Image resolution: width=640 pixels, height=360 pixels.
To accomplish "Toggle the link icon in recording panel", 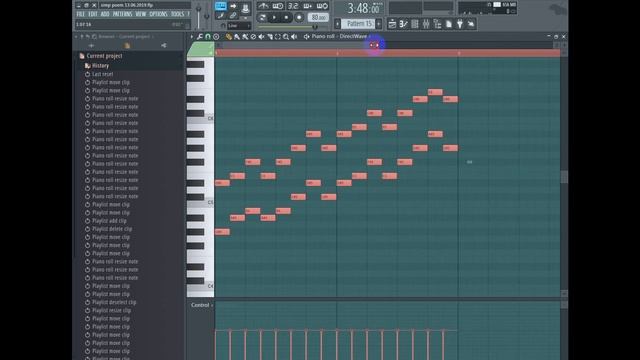I will pos(233,16).
